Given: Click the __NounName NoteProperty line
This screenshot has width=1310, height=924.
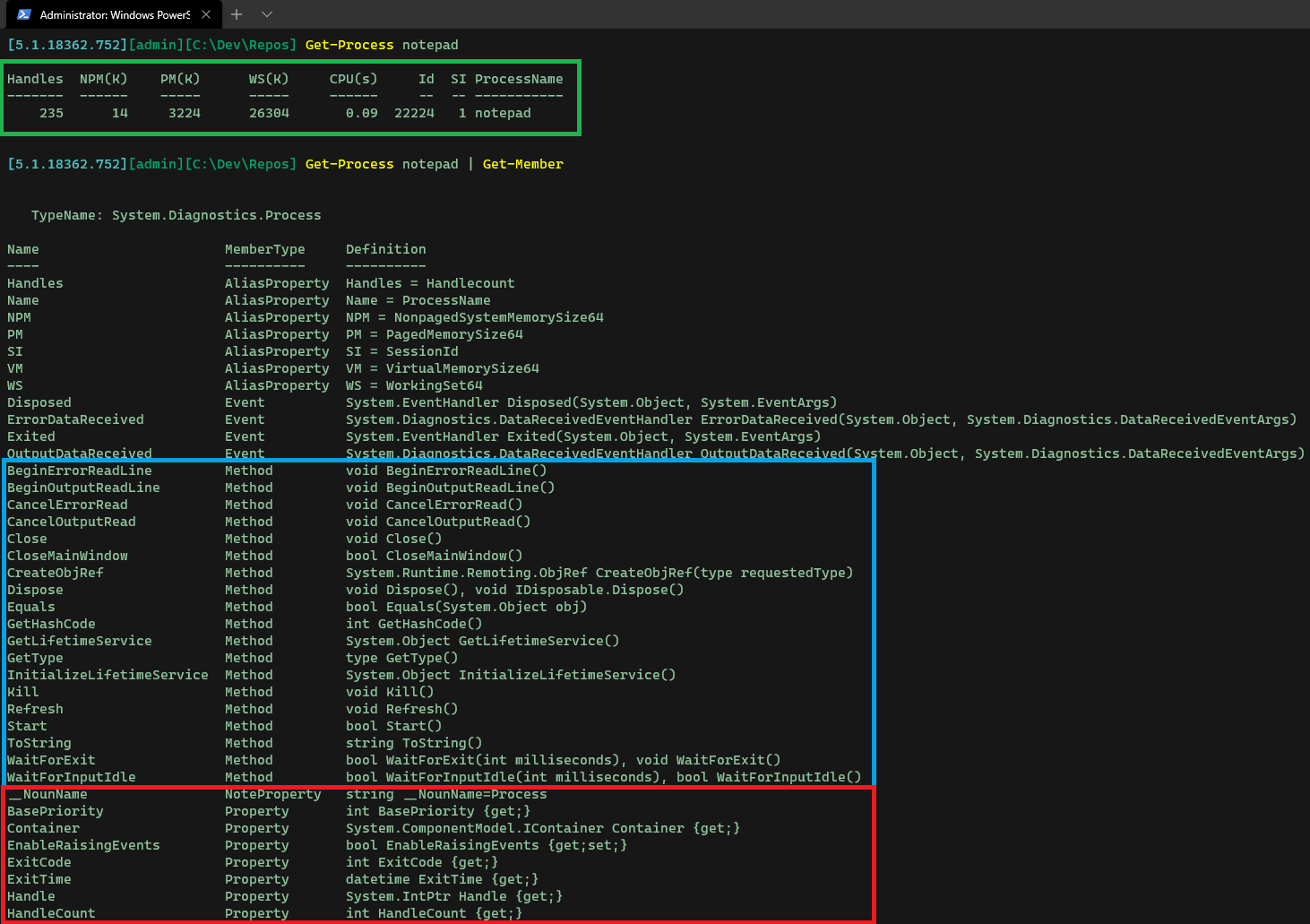Looking at the screenshot, I should [47, 793].
